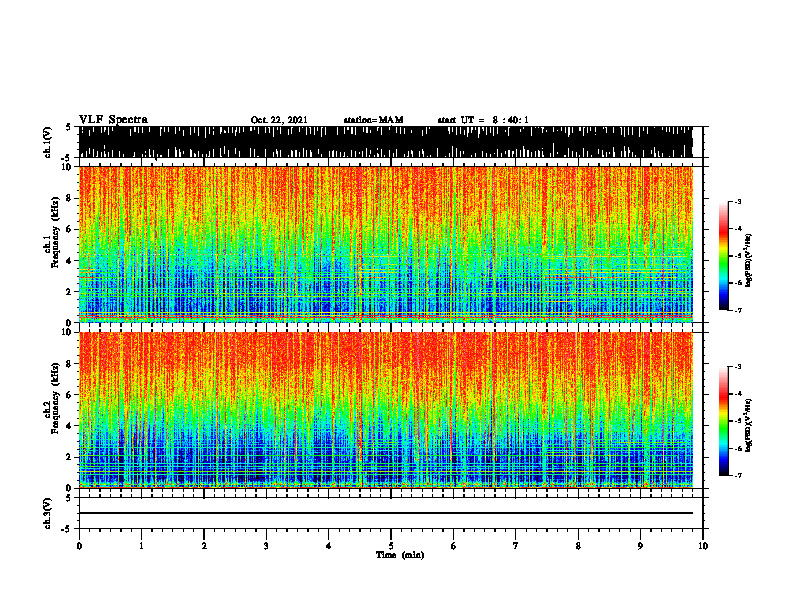This screenshot has width=792, height=612.
Task: Click the date "Oct. 22, 2021" header text
Action: point(279,120)
